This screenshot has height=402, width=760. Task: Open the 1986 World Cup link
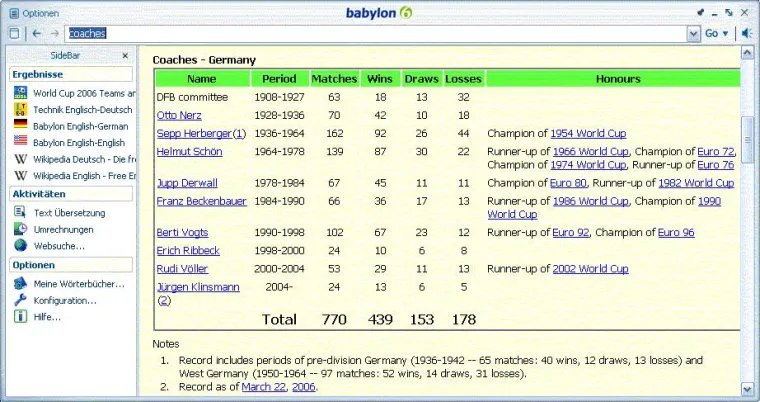(591, 201)
